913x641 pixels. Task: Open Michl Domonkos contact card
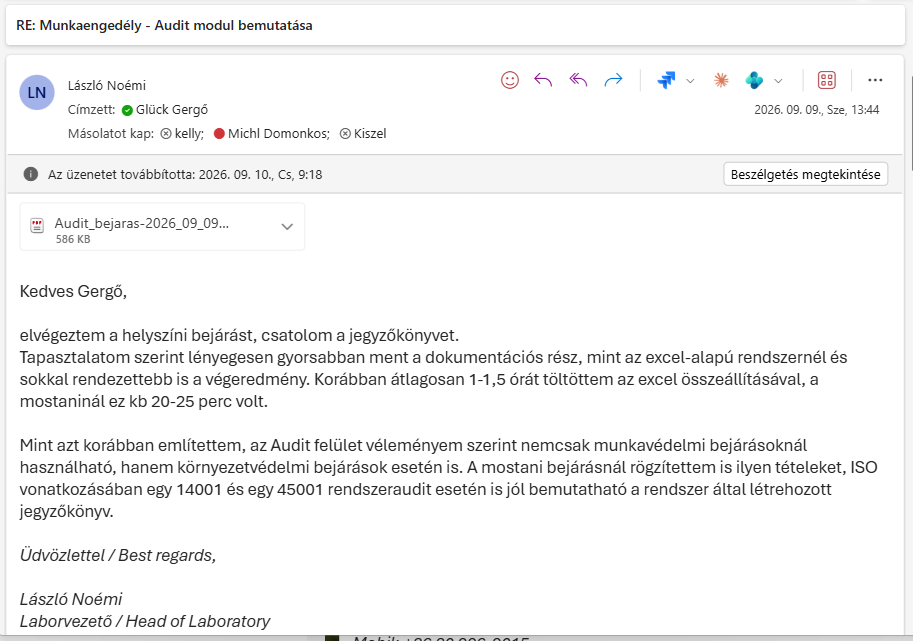278,133
